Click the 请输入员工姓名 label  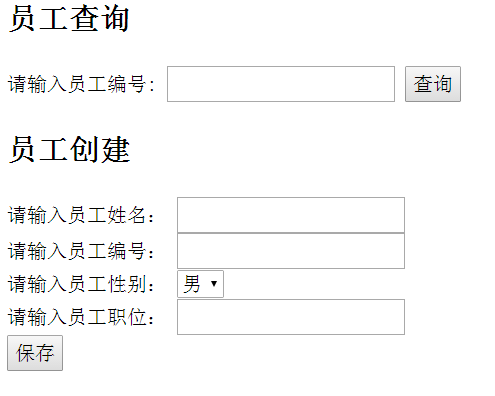click(x=81, y=215)
